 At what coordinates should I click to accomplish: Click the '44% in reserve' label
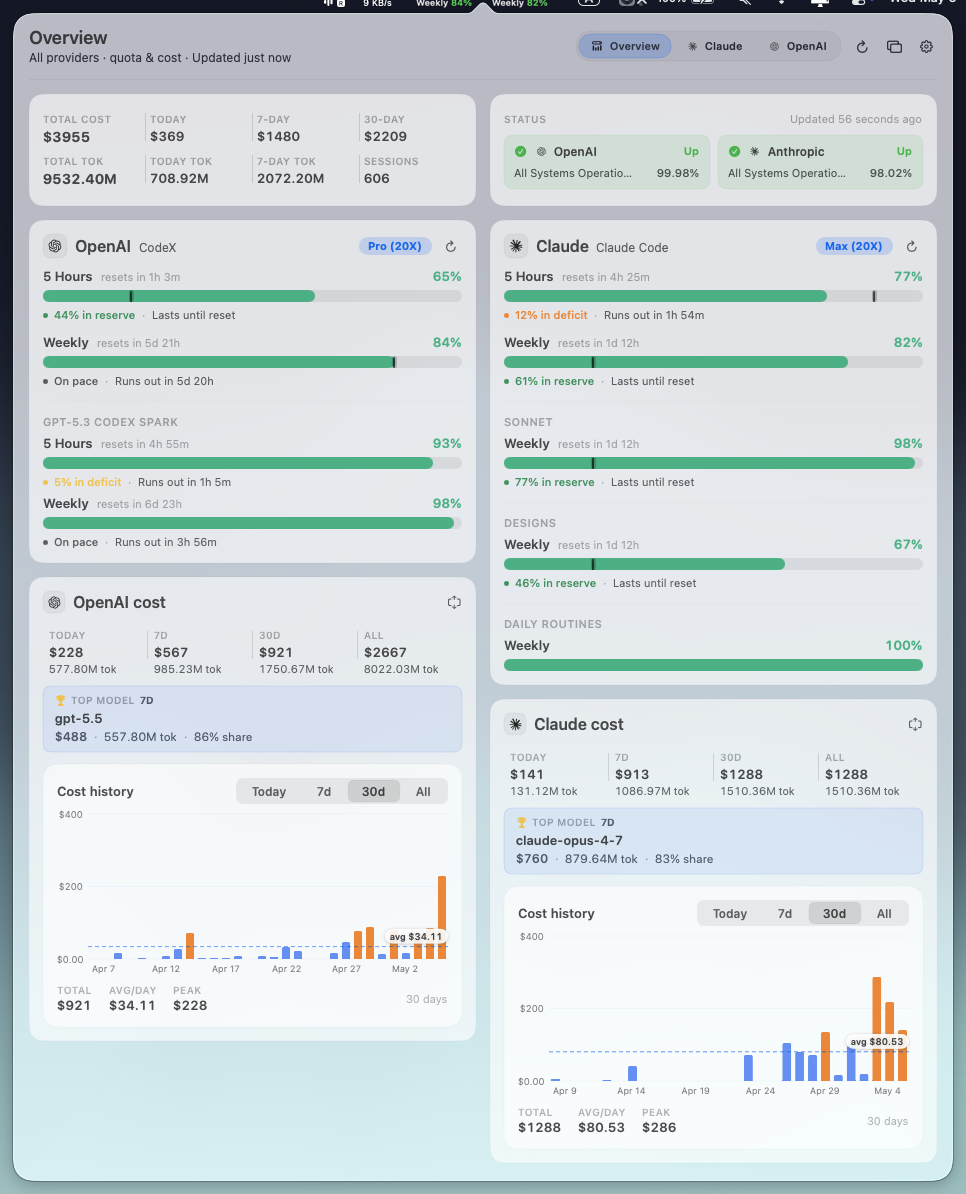click(94, 315)
